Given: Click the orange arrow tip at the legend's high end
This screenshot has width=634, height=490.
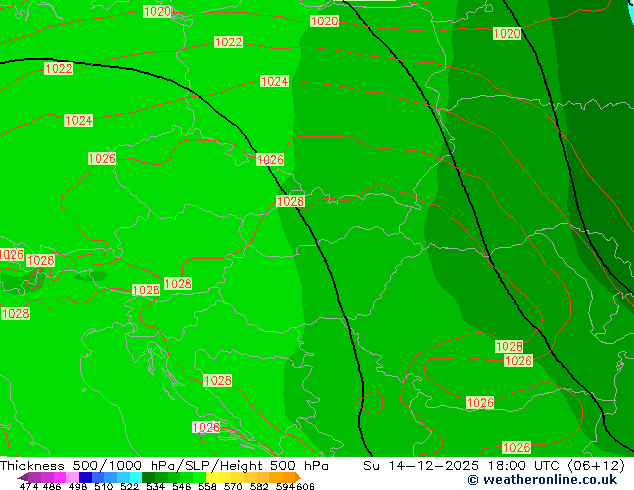Looking at the screenshot, I should (298, 477).
